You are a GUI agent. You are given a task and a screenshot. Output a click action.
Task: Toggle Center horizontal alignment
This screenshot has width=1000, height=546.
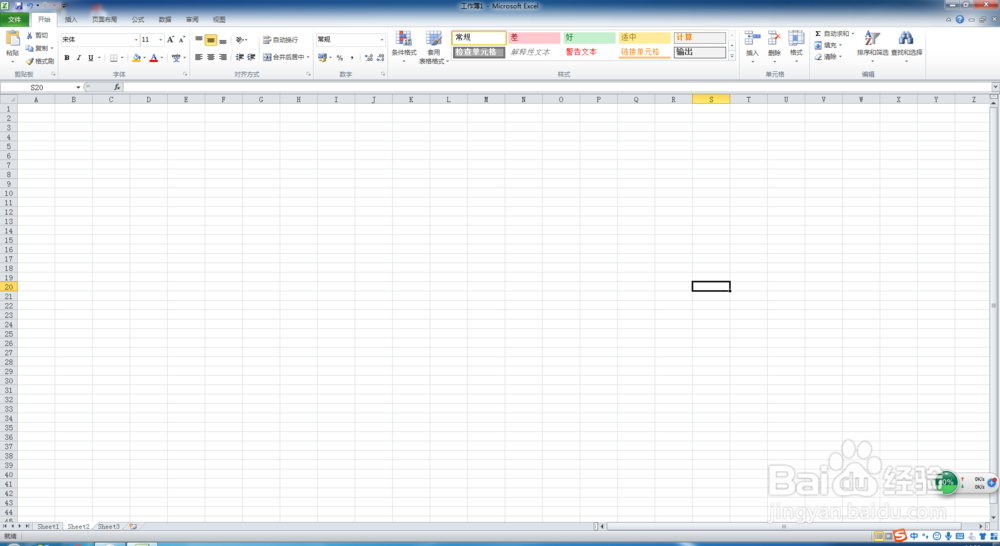click(210, 57)
